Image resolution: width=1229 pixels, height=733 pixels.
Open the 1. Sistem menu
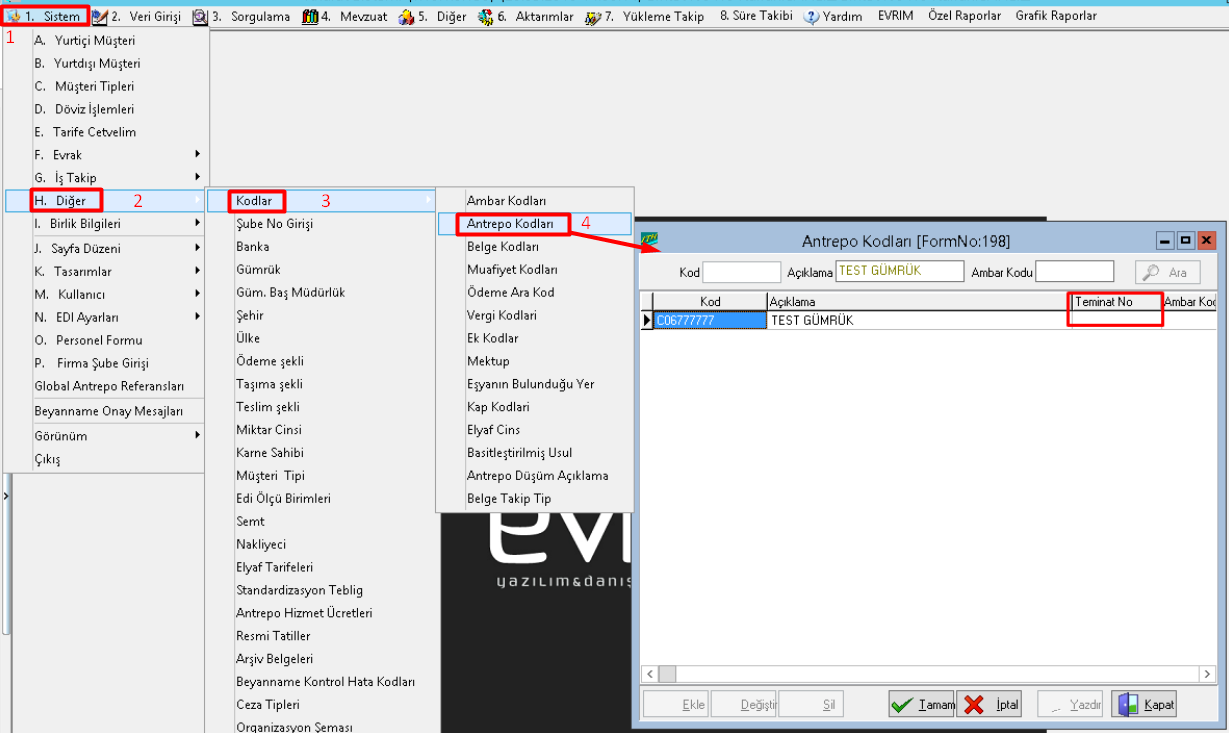click(46, 16)
